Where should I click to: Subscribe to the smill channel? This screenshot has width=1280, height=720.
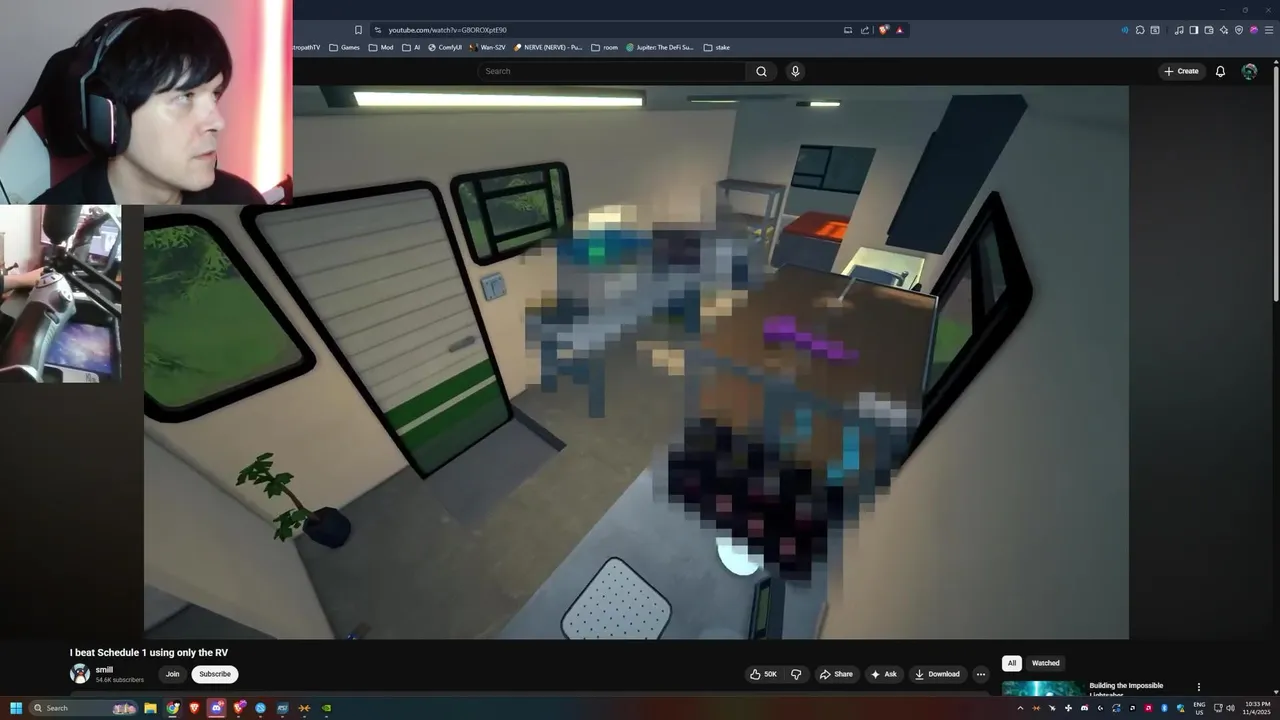click(x=215, y=674)
